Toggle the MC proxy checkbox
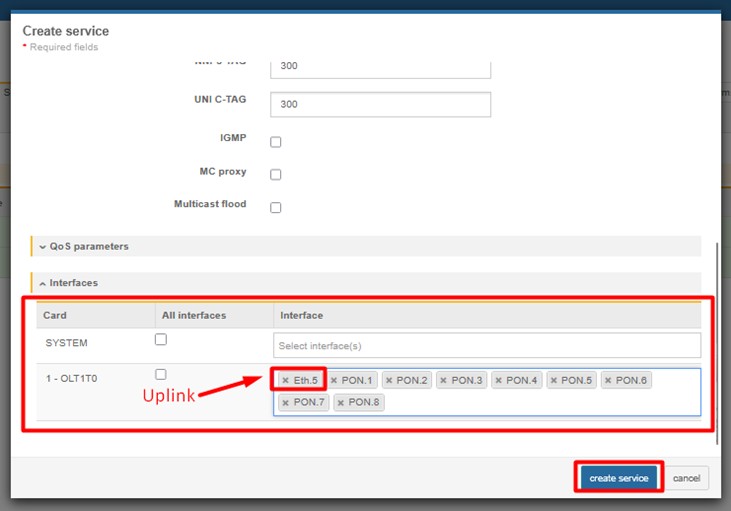The height and width of the screenshot is (511, 731). [x=276, y=175]
